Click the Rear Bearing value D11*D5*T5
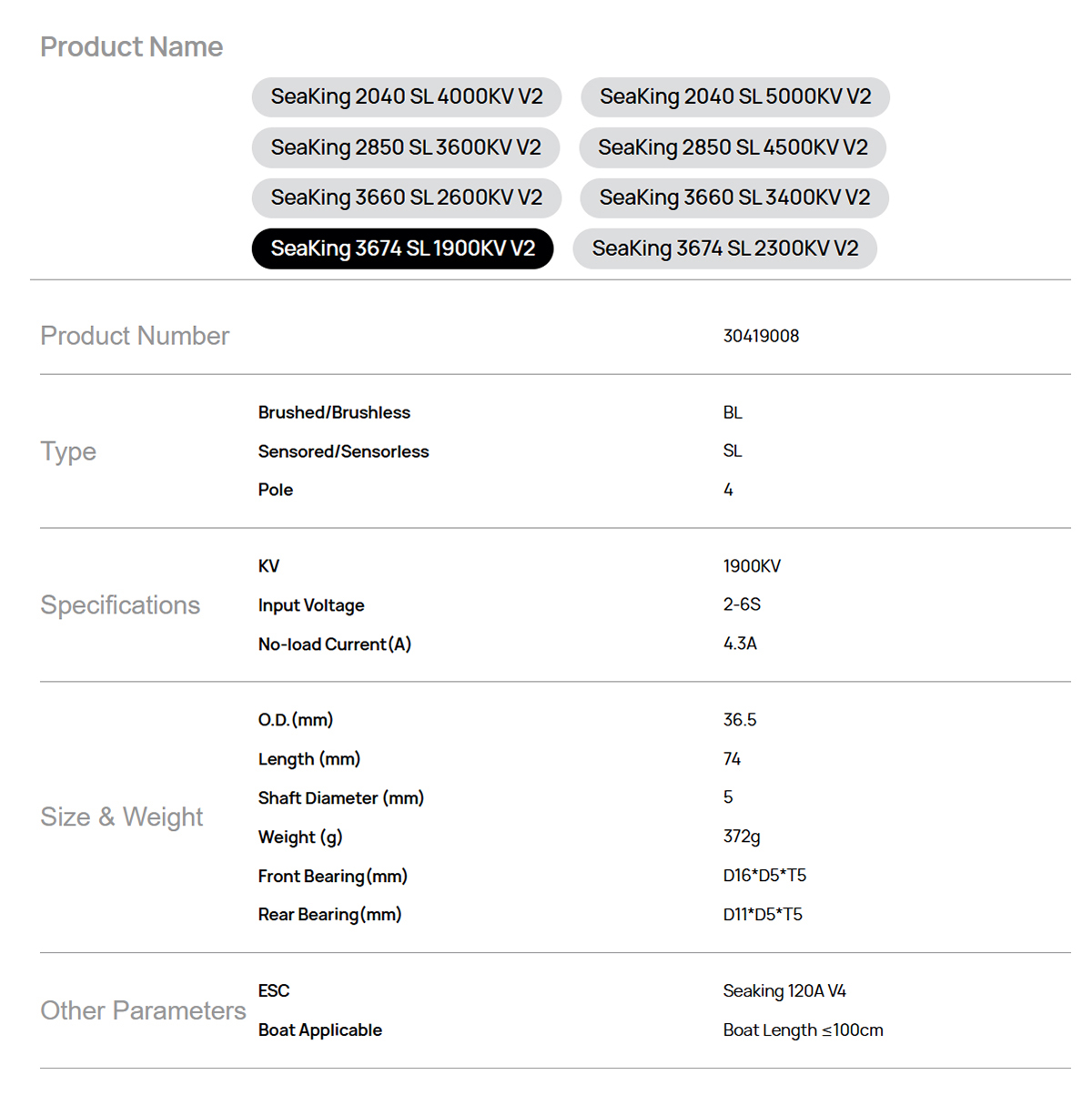Image resolution: width=1092 pixels, height=1095 pixels. click(x=763, y=915)
